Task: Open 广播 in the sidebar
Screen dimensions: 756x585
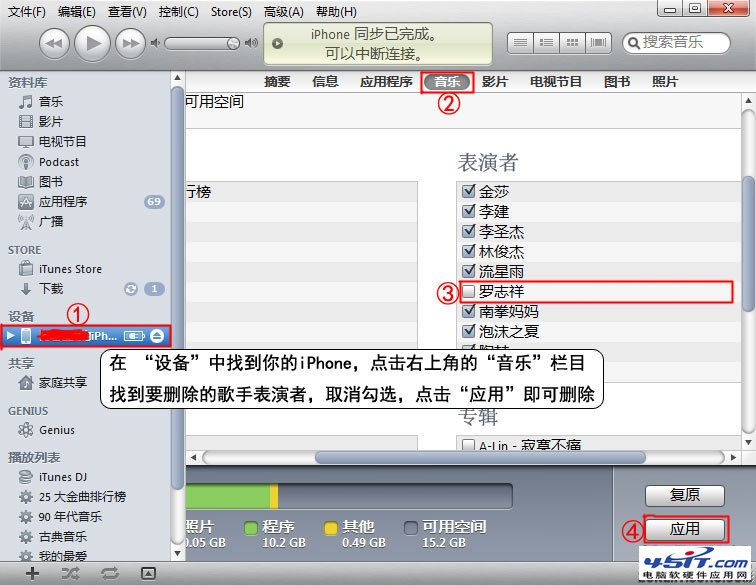Action: pos(51,222)
